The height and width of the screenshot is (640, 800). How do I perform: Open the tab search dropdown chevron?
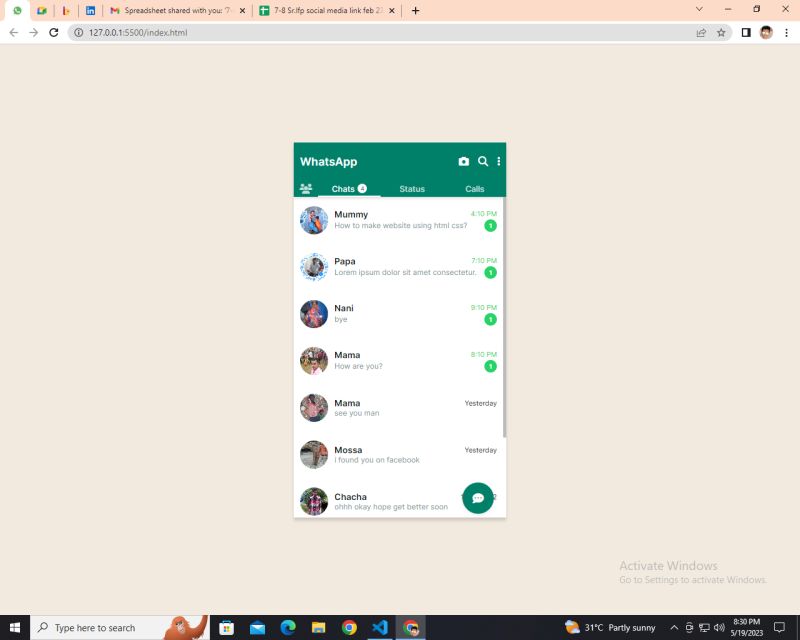[699, 9]
